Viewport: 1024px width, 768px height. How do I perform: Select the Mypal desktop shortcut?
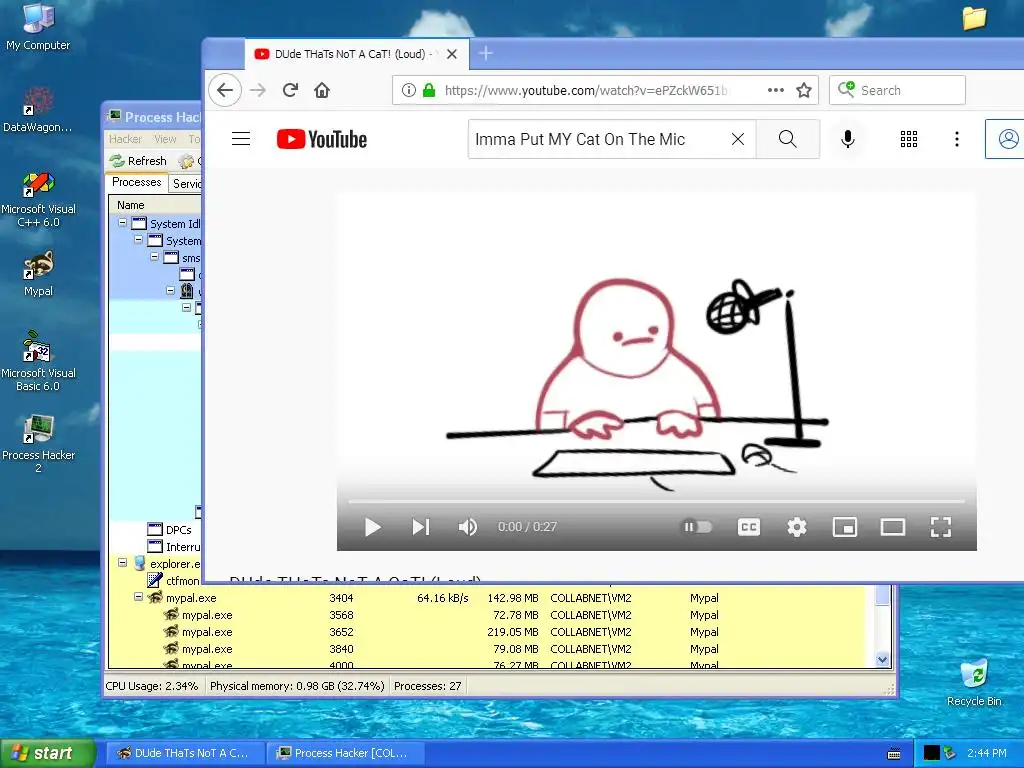click(x=38, y=274)
